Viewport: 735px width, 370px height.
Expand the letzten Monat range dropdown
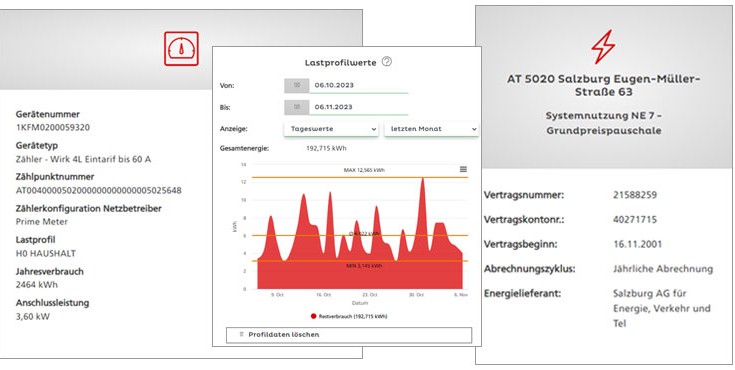[431, 129]
